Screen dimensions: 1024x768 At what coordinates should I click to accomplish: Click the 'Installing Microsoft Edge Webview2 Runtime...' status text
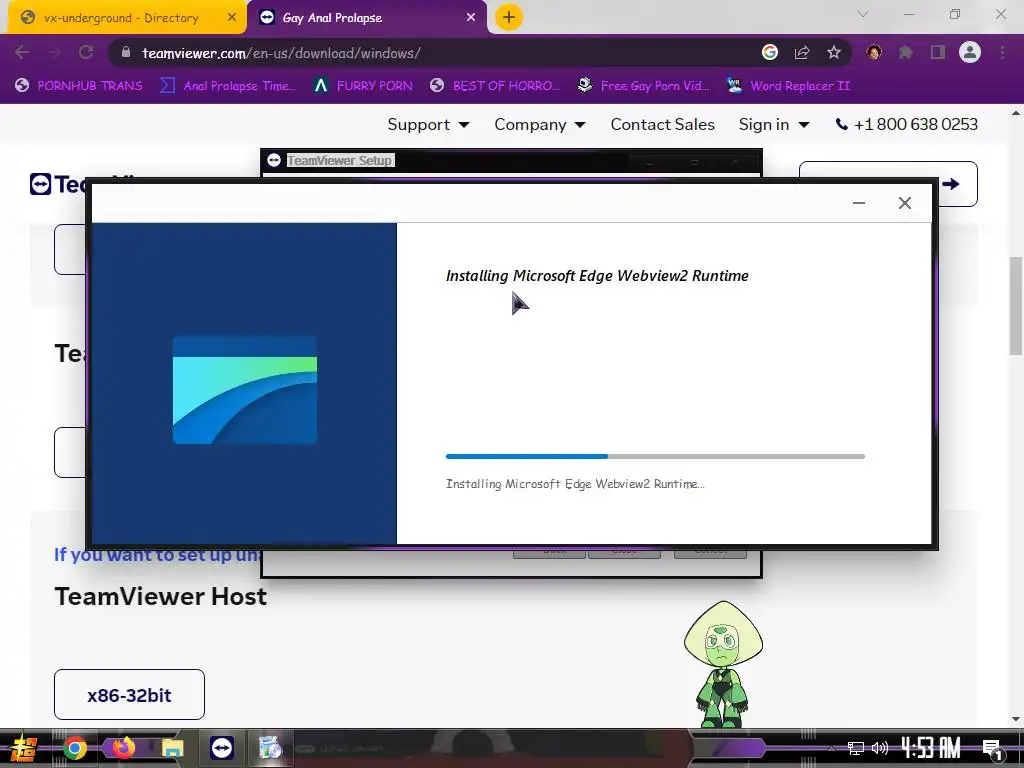(x=575, y=484)
